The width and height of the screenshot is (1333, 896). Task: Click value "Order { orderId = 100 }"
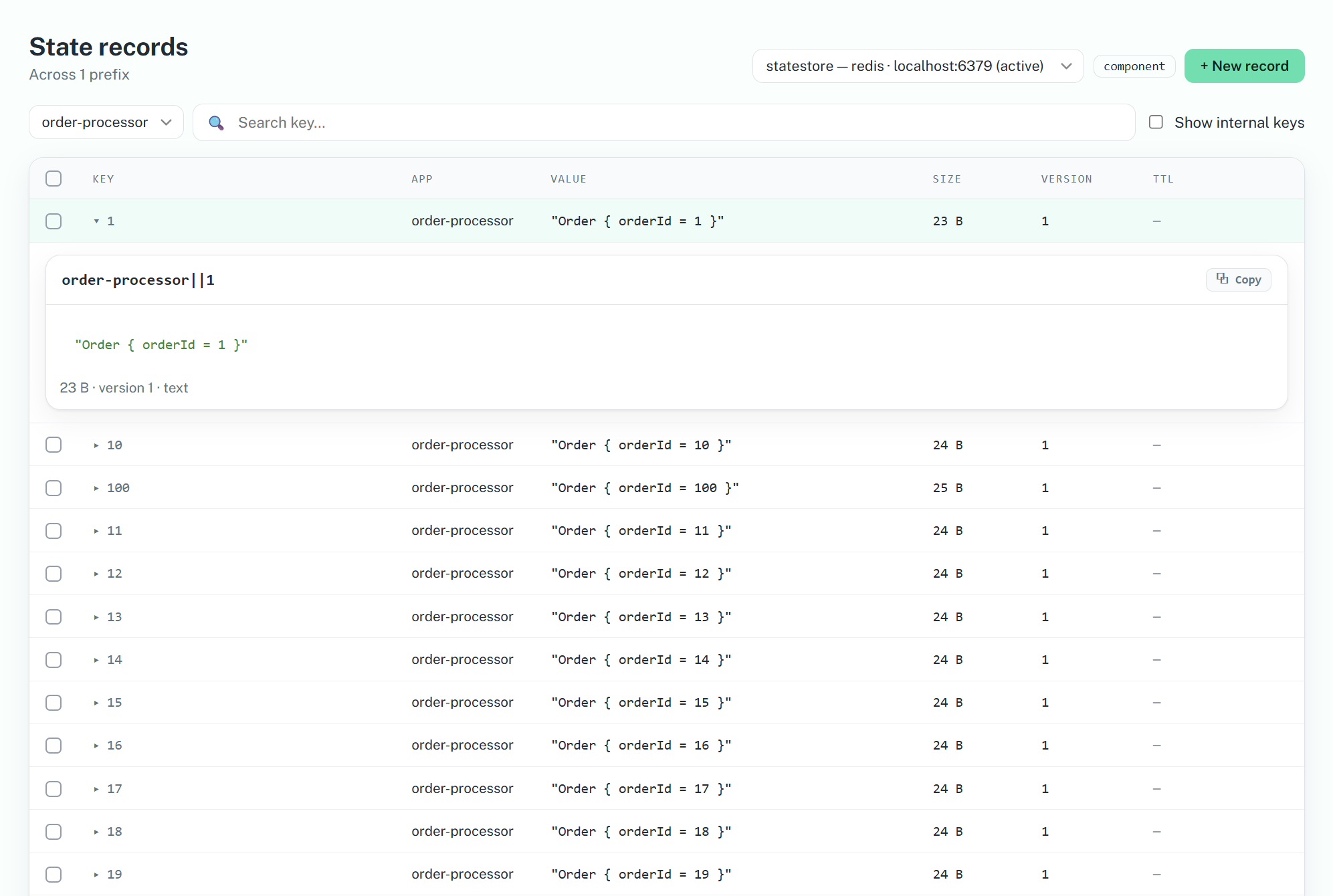click(x=645, y=488)
